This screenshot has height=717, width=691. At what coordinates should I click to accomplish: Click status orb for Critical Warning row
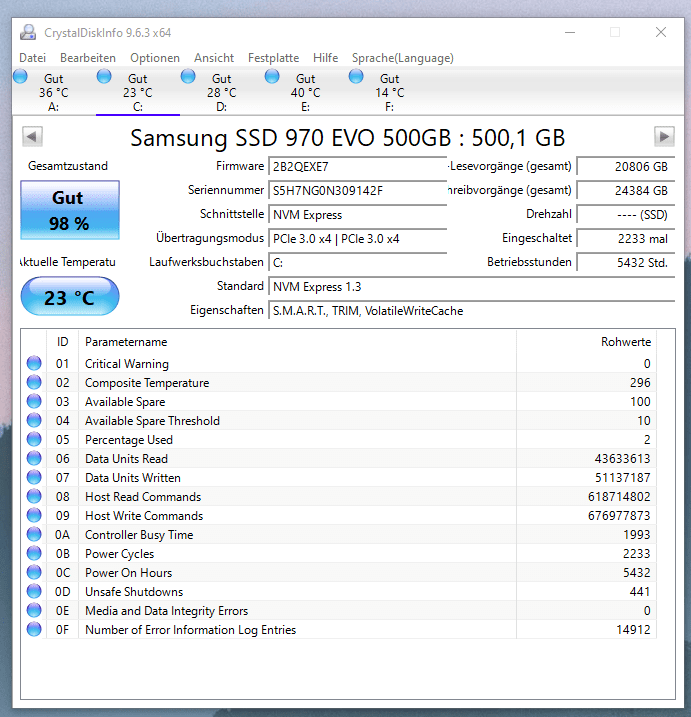pyautogui.click(x=34, y=363)
